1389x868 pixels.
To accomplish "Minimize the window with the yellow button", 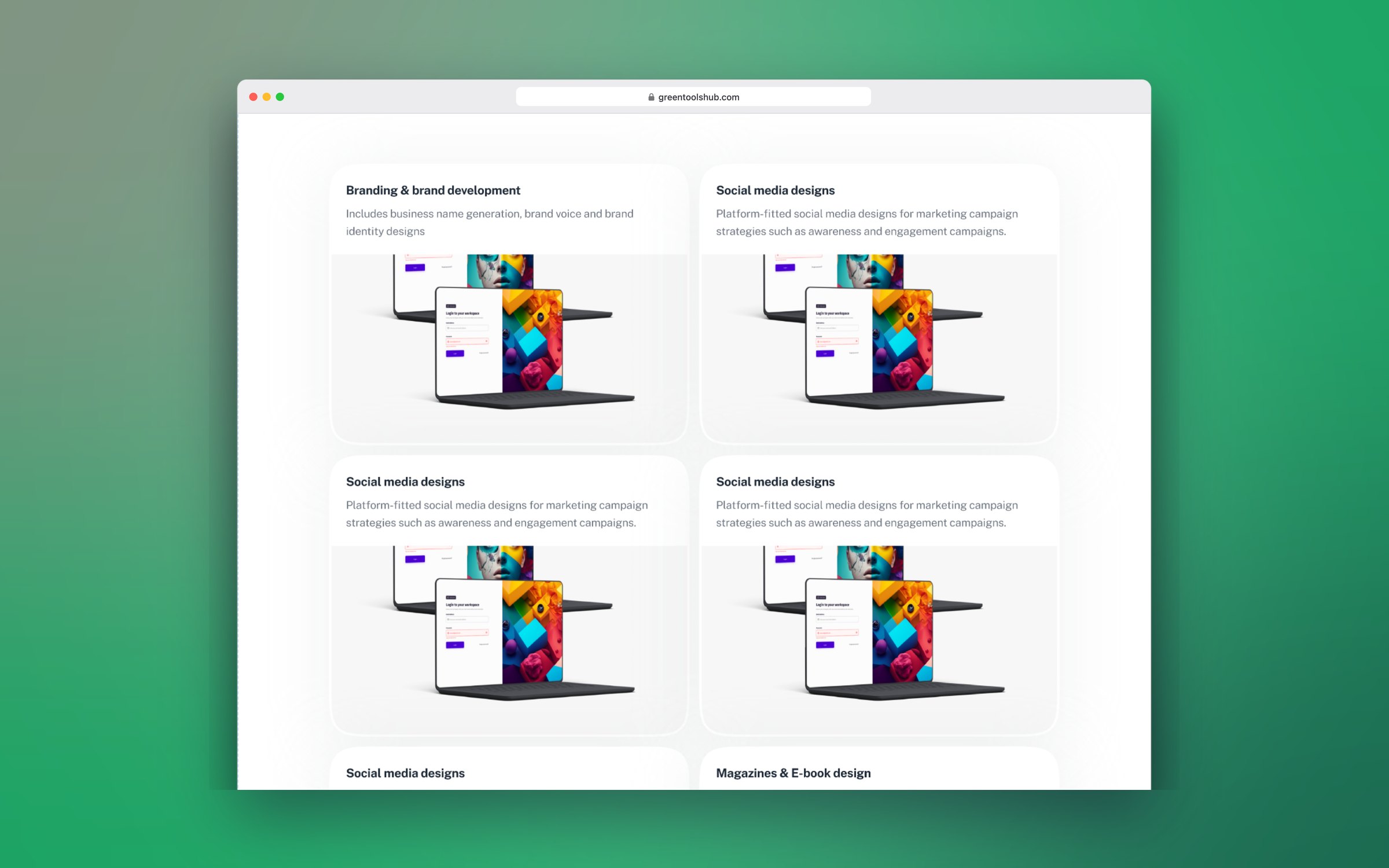I will point(267,97).
